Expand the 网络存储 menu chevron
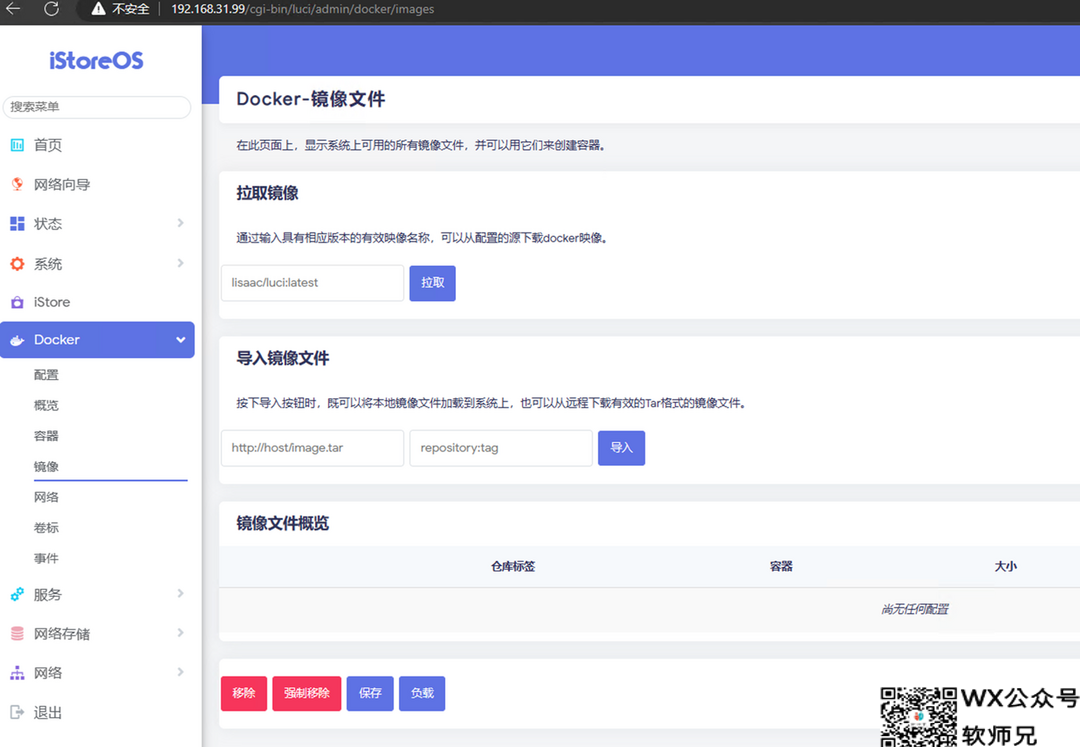1080x747 pixels. pyautogui.click(x=180, y=633)
